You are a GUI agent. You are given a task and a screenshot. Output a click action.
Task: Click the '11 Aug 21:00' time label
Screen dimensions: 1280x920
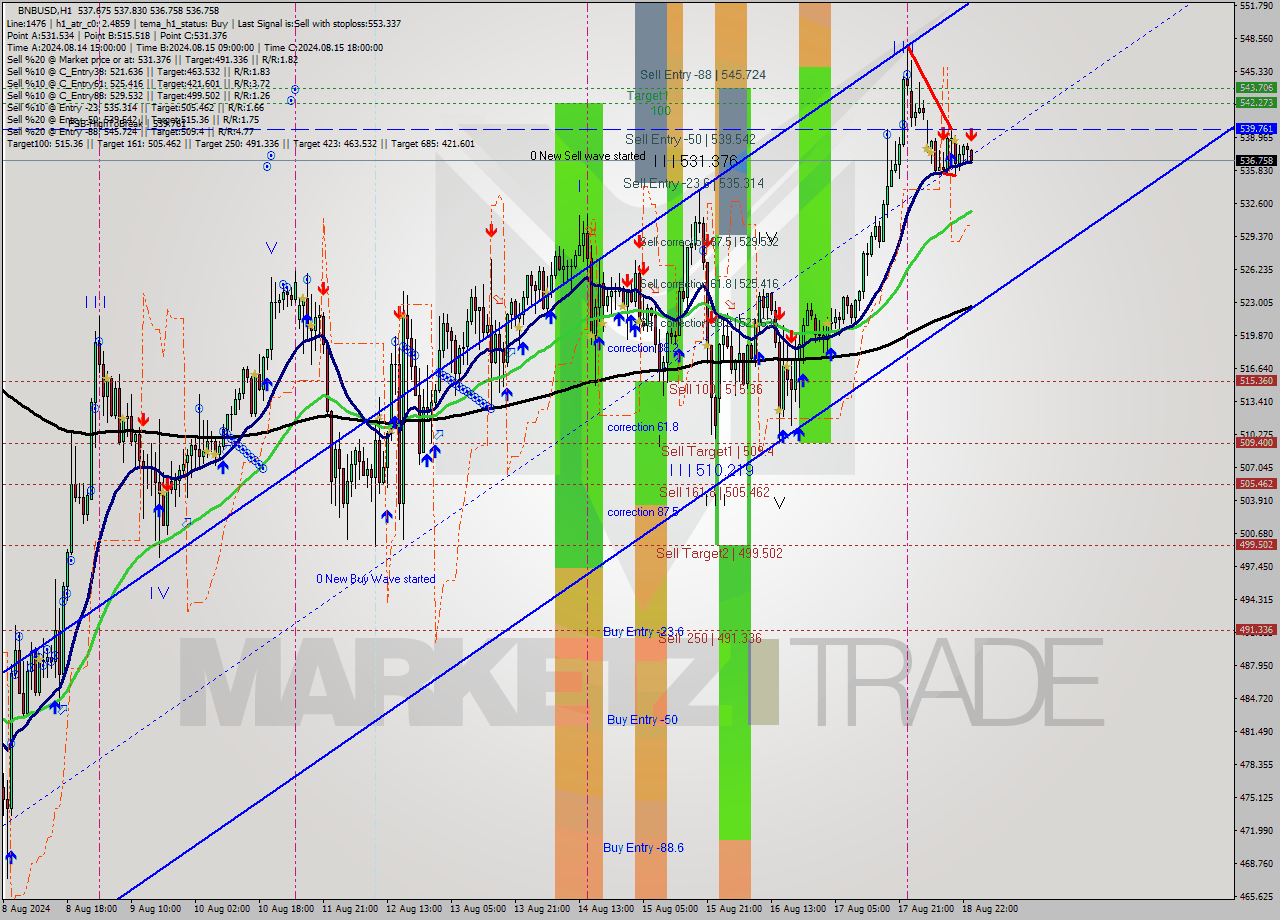click(x=350, y=909)
